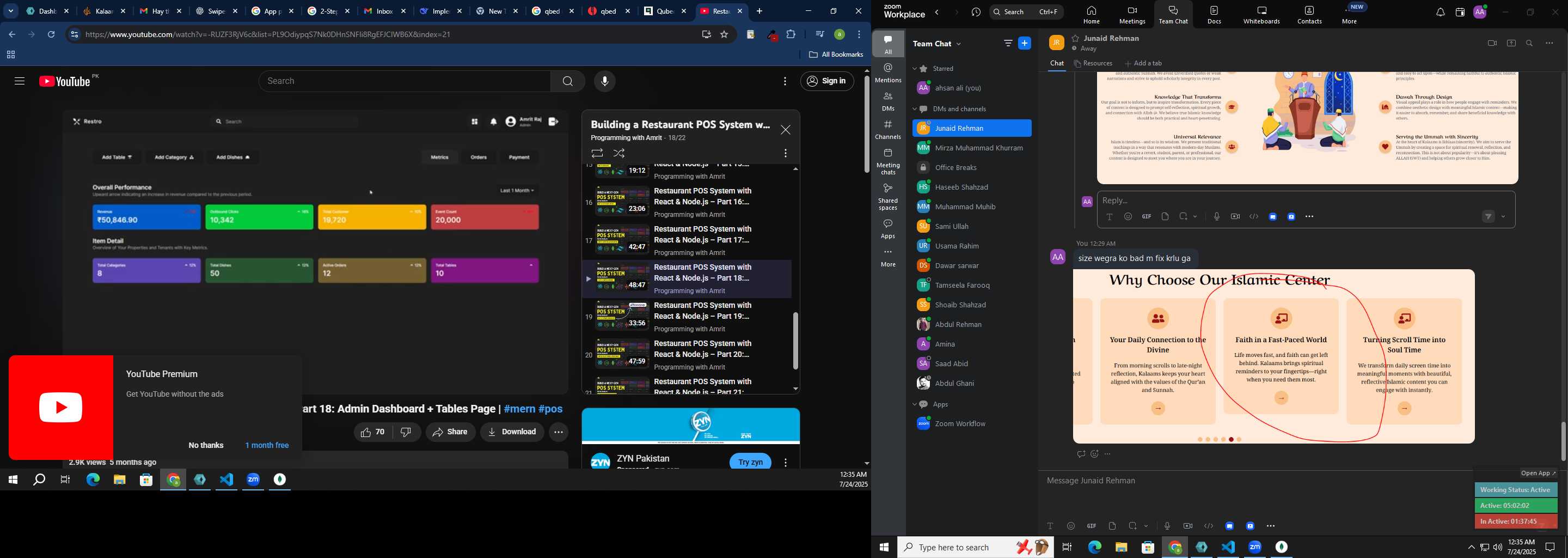Play Part 16 video in playlist
The height and width of the screenshot is (558, 1568).
coord(687,202)
